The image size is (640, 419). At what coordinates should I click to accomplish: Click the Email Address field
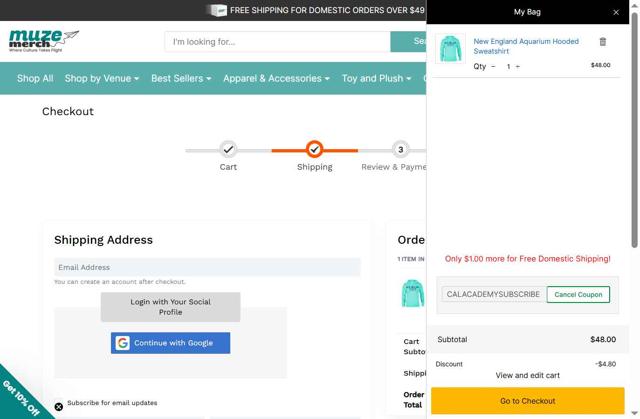tap(207, 267)
